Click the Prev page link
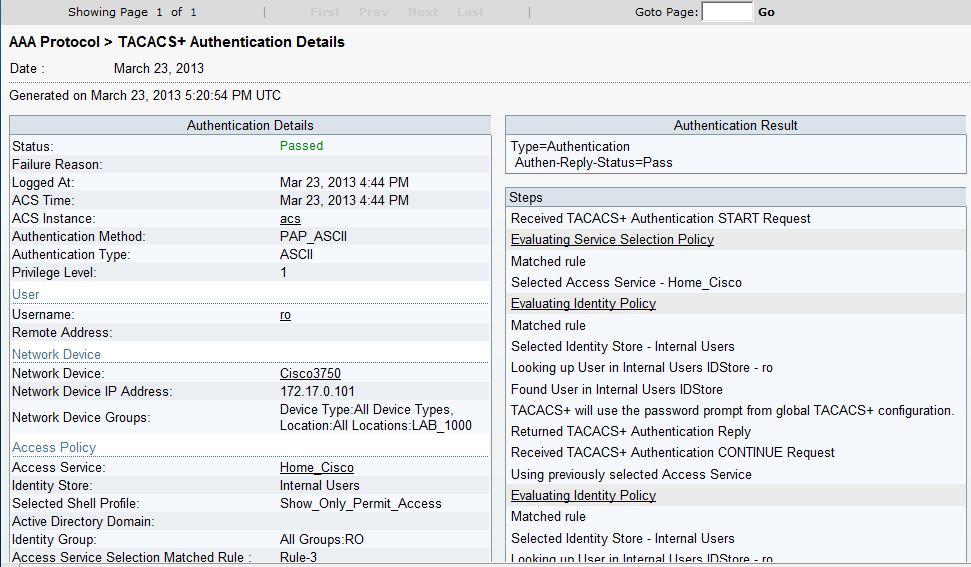Viewport: 971px width, 567px height. 373,12
